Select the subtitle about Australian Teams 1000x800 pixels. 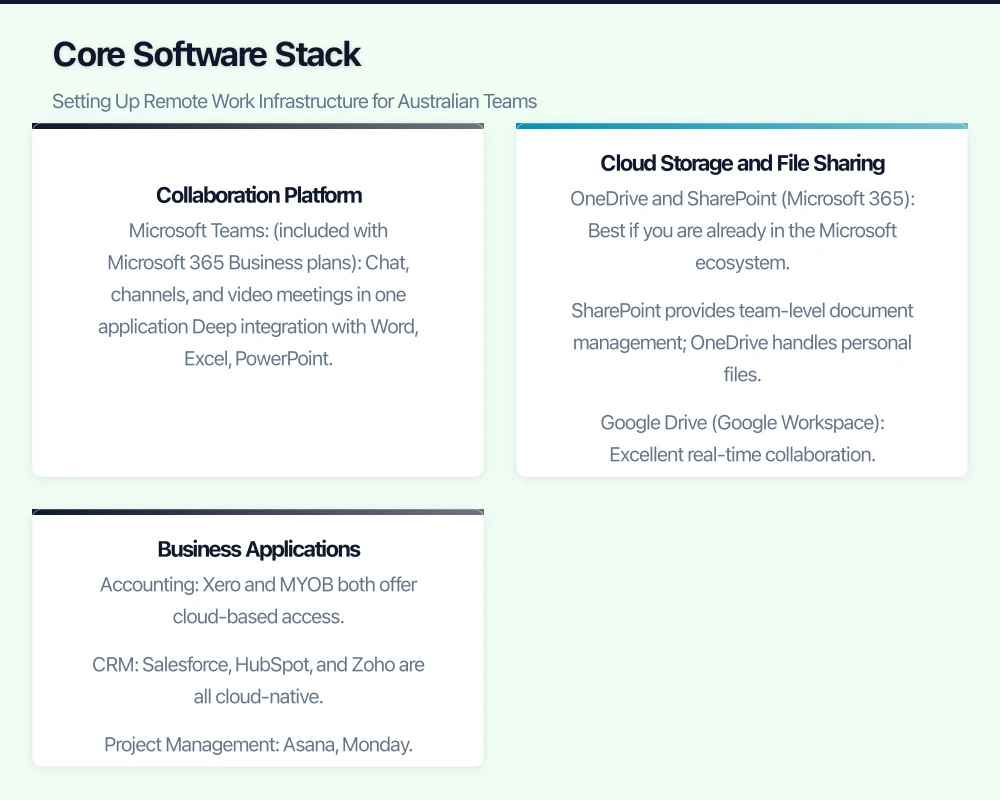point(294,101)
